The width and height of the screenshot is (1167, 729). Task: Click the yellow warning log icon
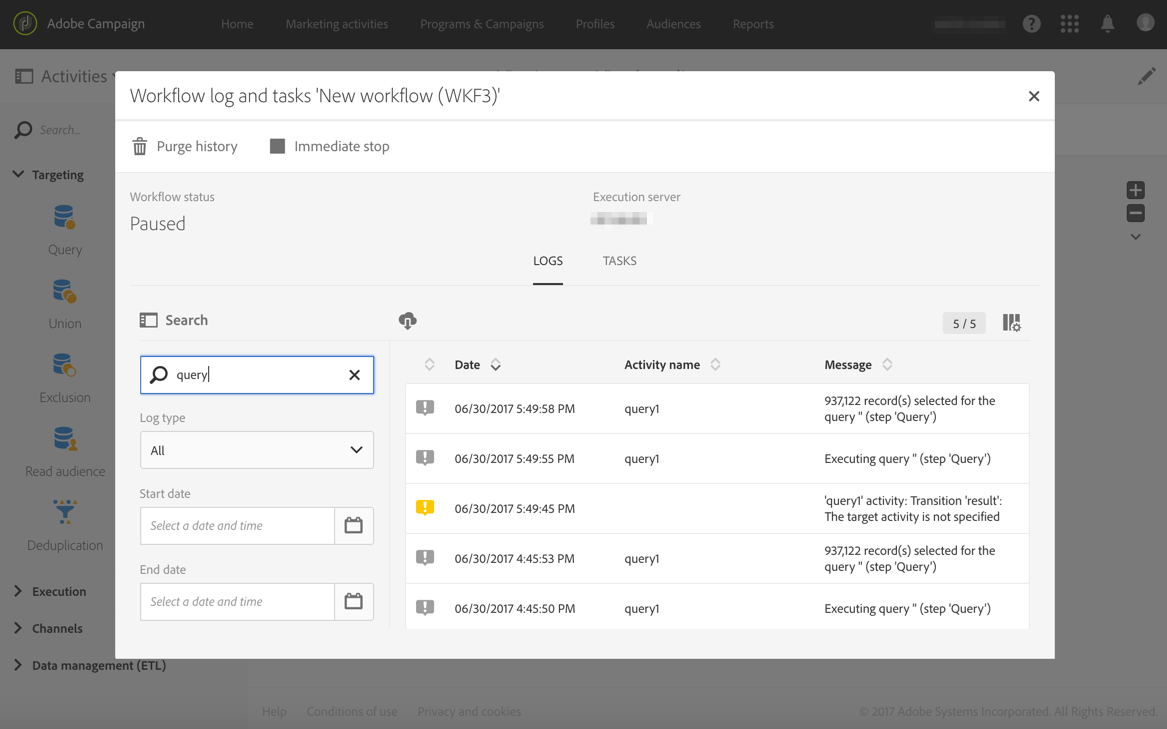(x=425, y=508)
